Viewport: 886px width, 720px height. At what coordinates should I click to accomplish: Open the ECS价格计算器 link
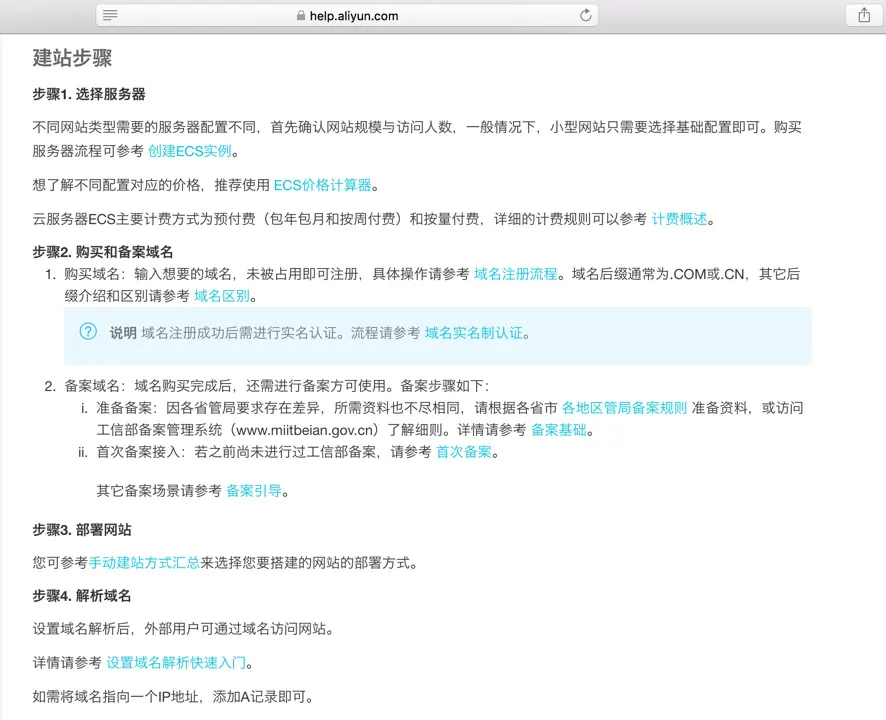coord(323,185)
